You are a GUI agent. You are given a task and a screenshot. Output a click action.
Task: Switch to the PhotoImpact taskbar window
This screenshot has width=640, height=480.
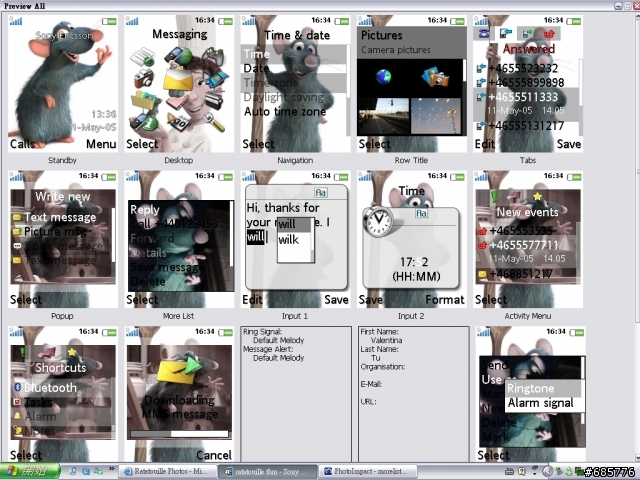[x=368, y=471]
